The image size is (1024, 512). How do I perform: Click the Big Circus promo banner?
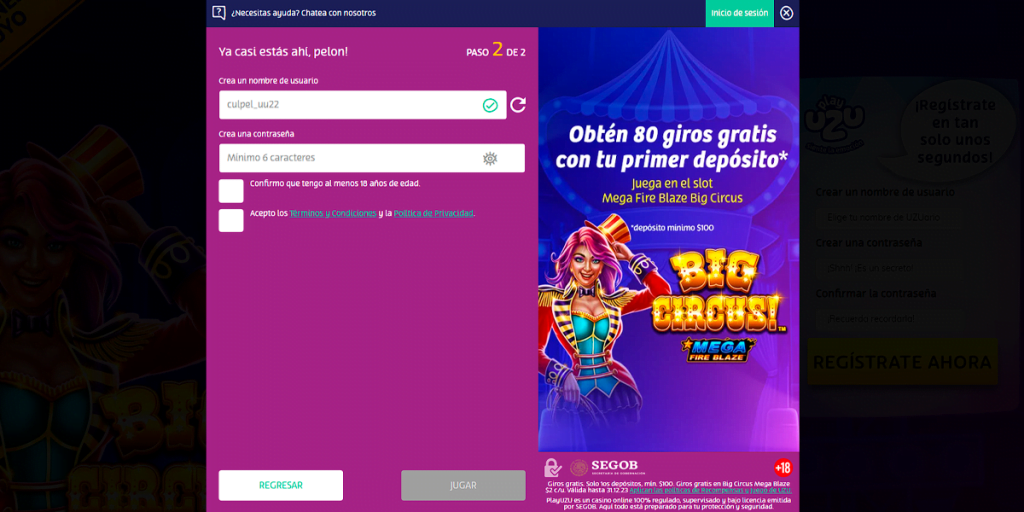coord(669,239)
